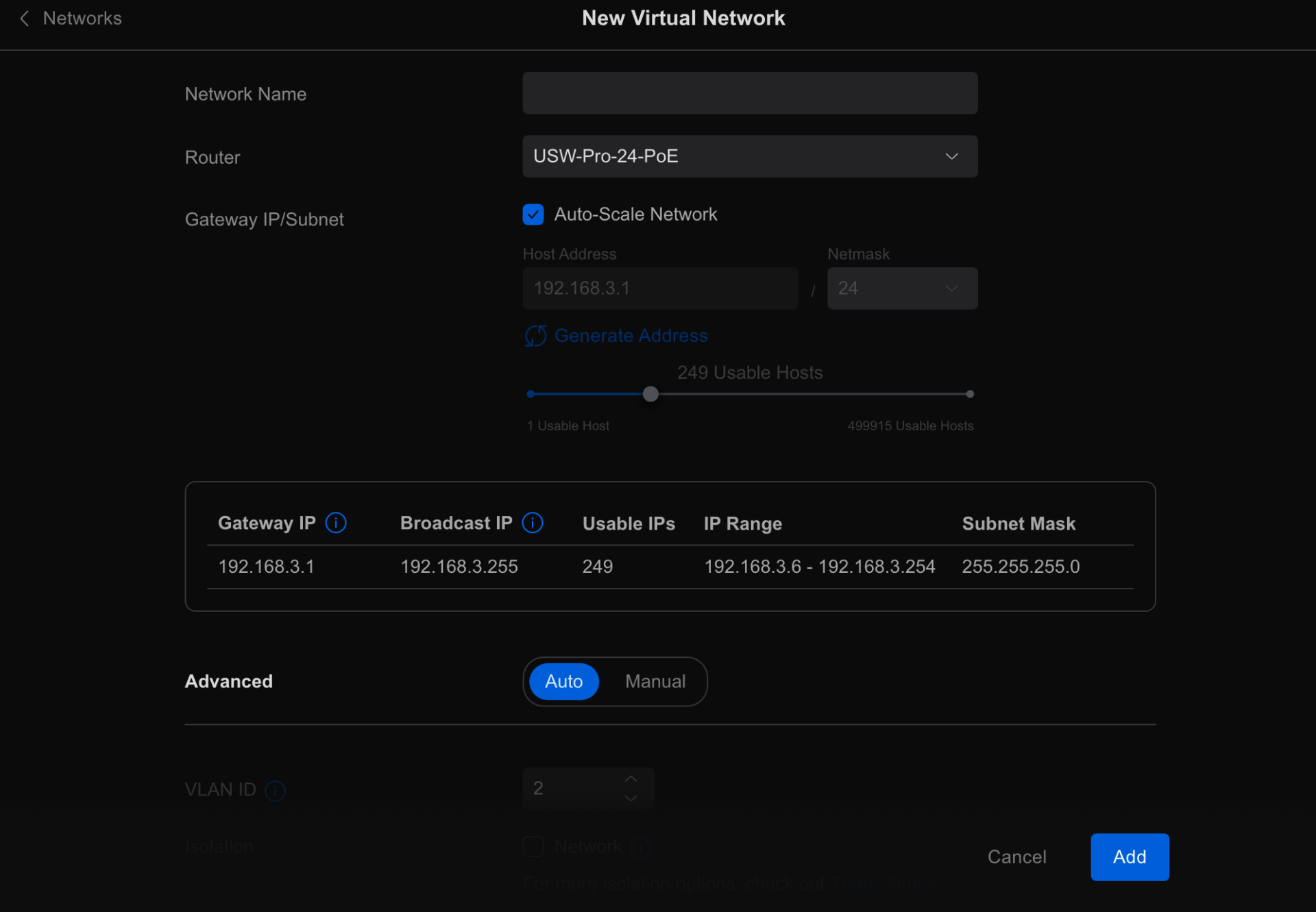Drag the usable hosts range slider

point(649,393)
